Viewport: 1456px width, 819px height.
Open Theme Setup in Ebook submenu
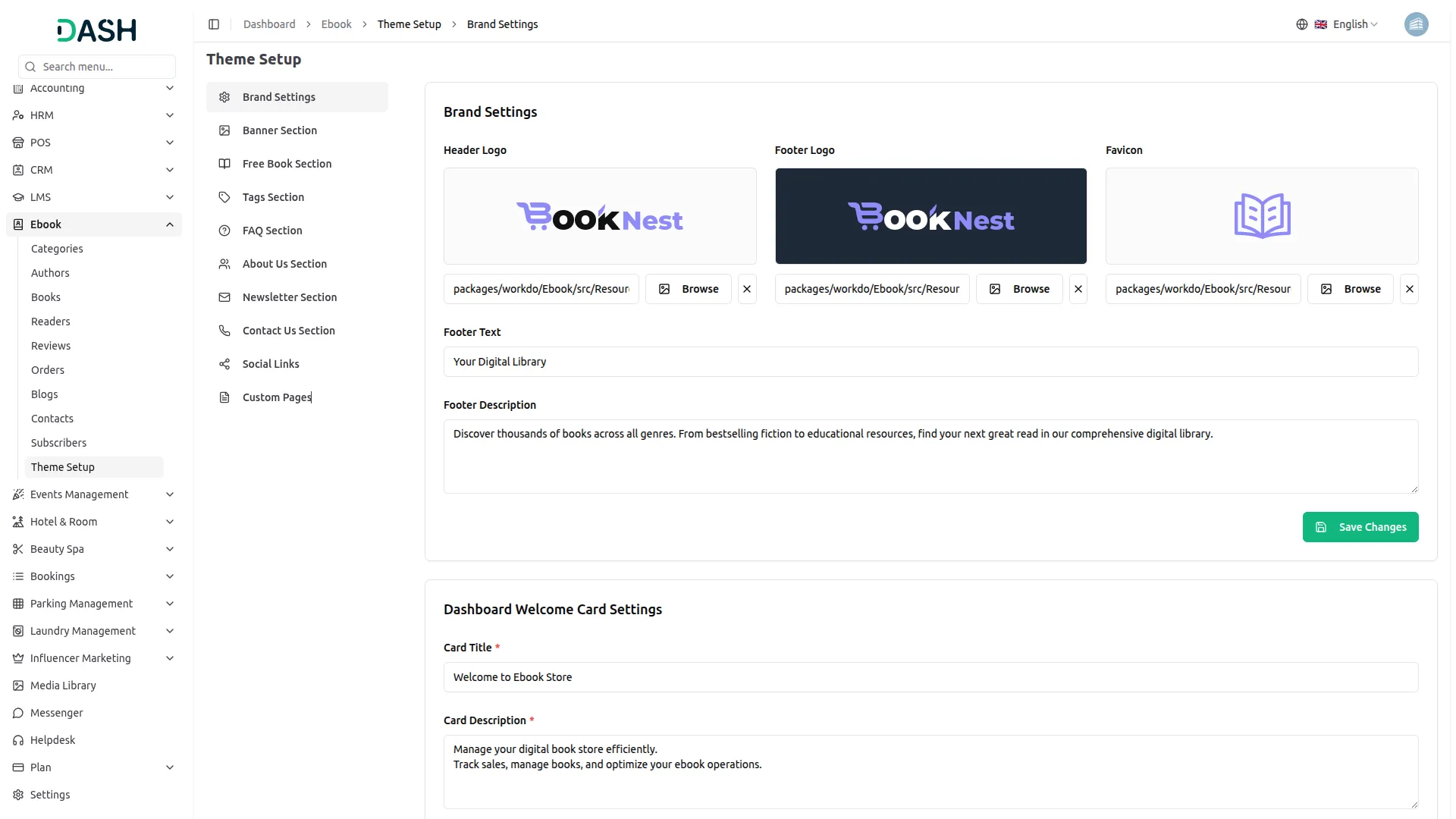94,467
